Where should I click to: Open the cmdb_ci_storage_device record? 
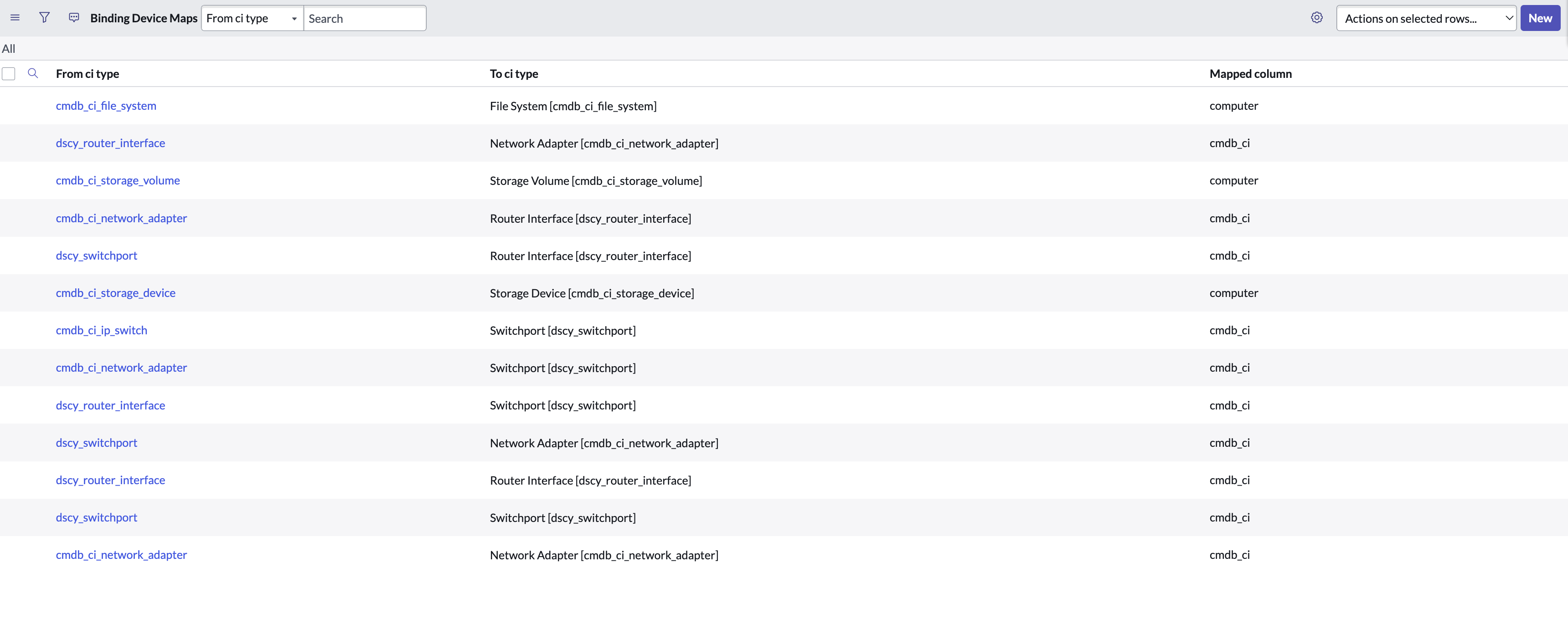pyautogui.click(x=116, y=293)
